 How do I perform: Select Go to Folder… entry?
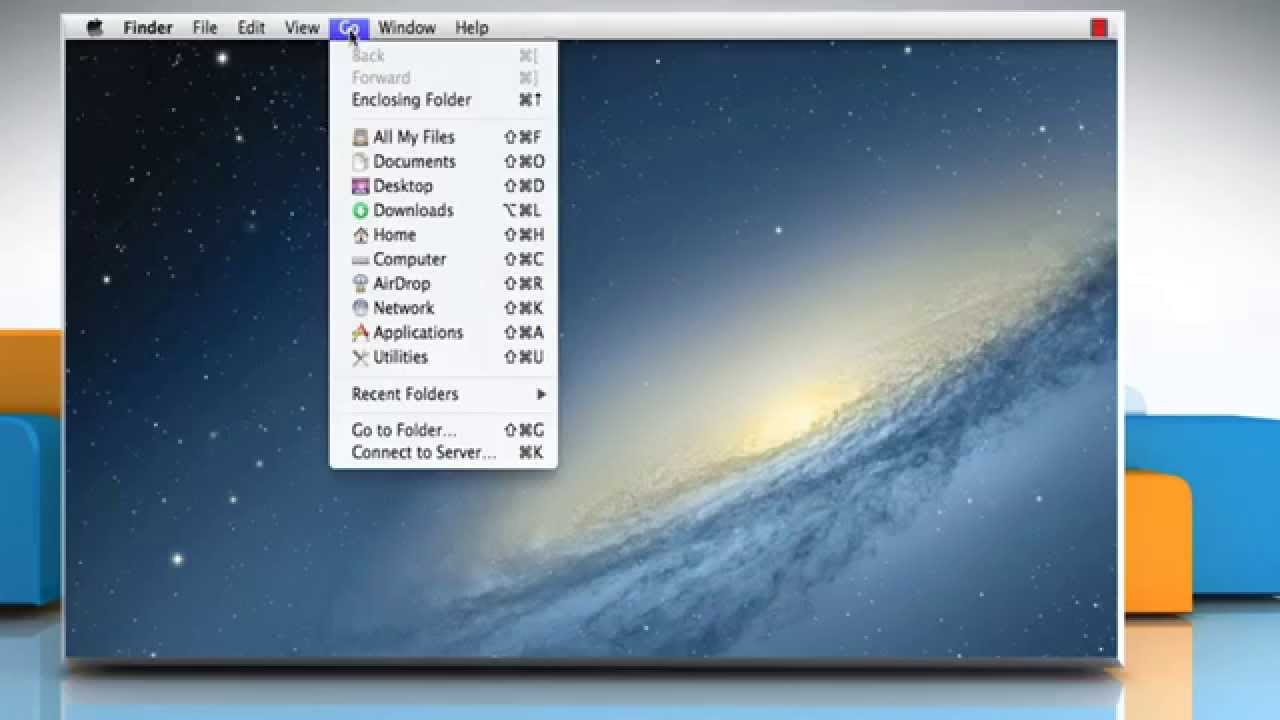443,430
